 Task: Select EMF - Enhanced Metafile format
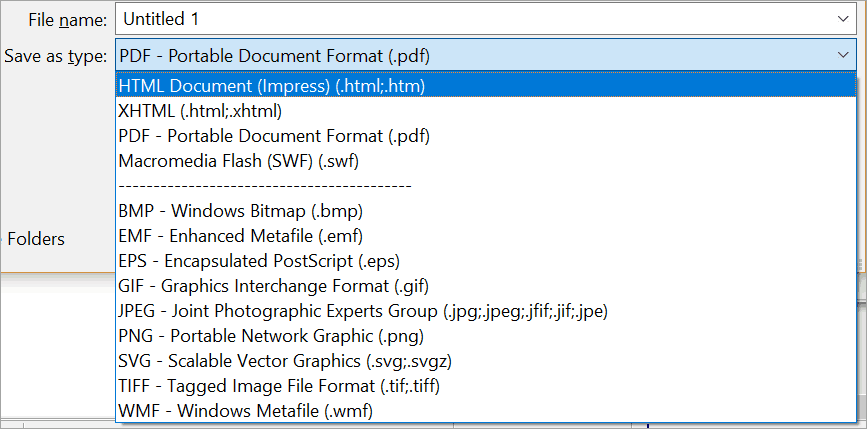485,236
